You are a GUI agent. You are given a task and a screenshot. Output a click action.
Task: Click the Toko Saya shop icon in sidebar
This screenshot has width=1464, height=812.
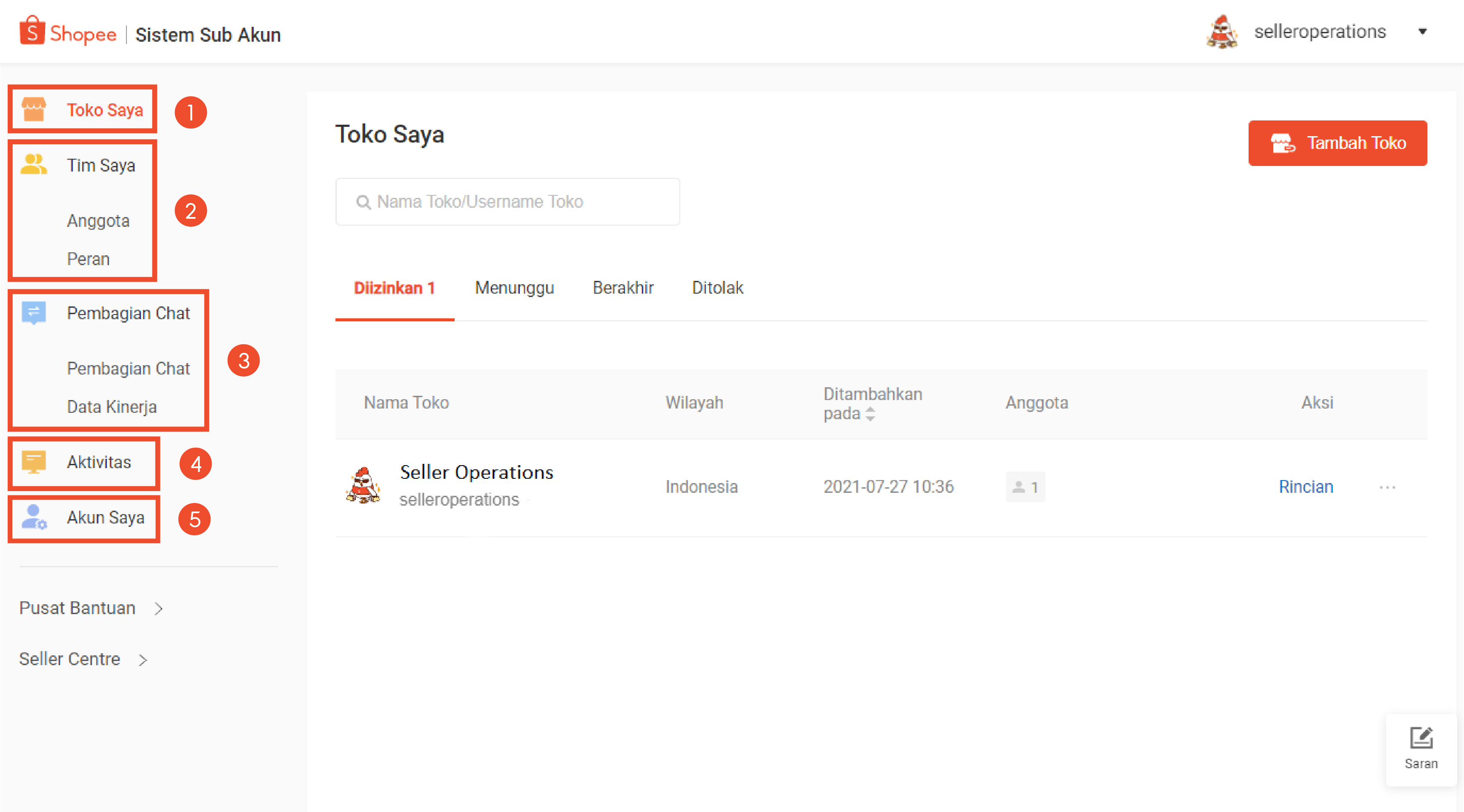tap(34, 109)
